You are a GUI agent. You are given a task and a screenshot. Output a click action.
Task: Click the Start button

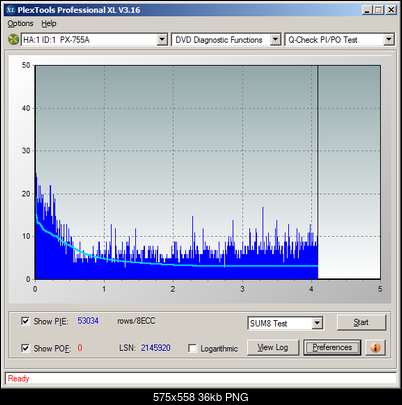(x=361, y=322)
